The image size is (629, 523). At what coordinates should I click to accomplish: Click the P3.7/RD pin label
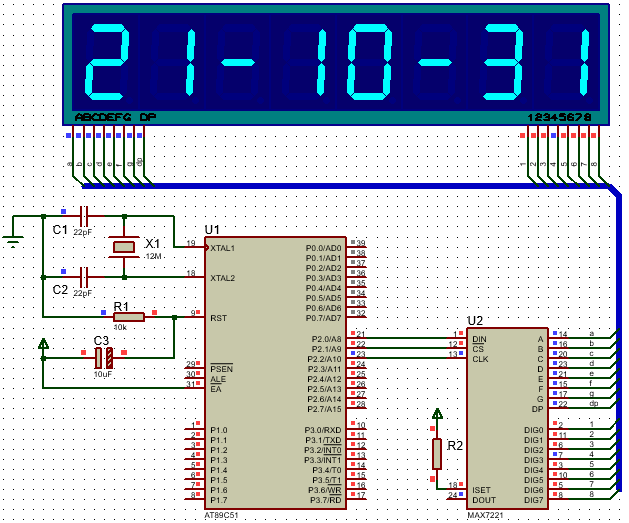point(326,500)
